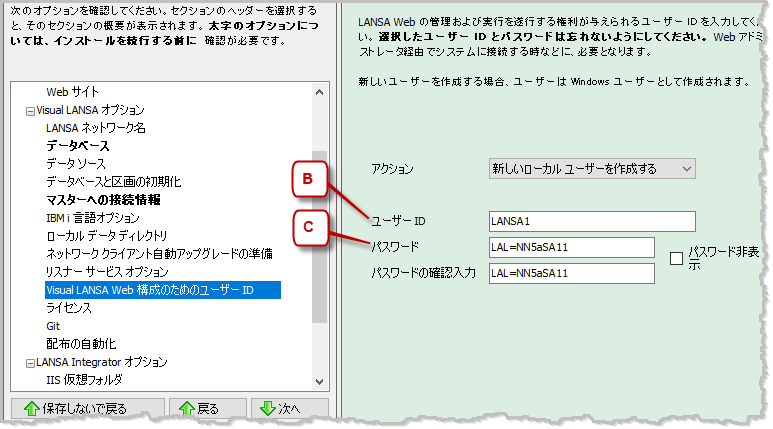Toggle the パスワード非表示 checkbox
Image resolution: width=773 pixels, height=429 pixels.
[x=676, y=258]
